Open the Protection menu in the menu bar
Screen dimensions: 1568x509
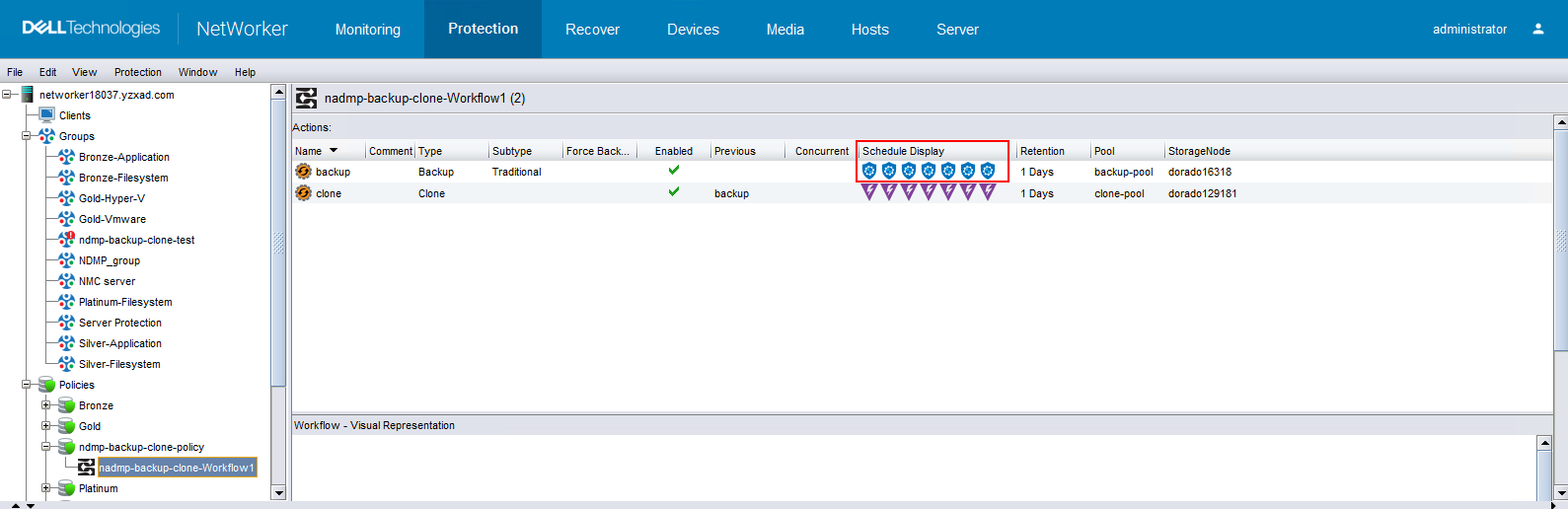138,72
